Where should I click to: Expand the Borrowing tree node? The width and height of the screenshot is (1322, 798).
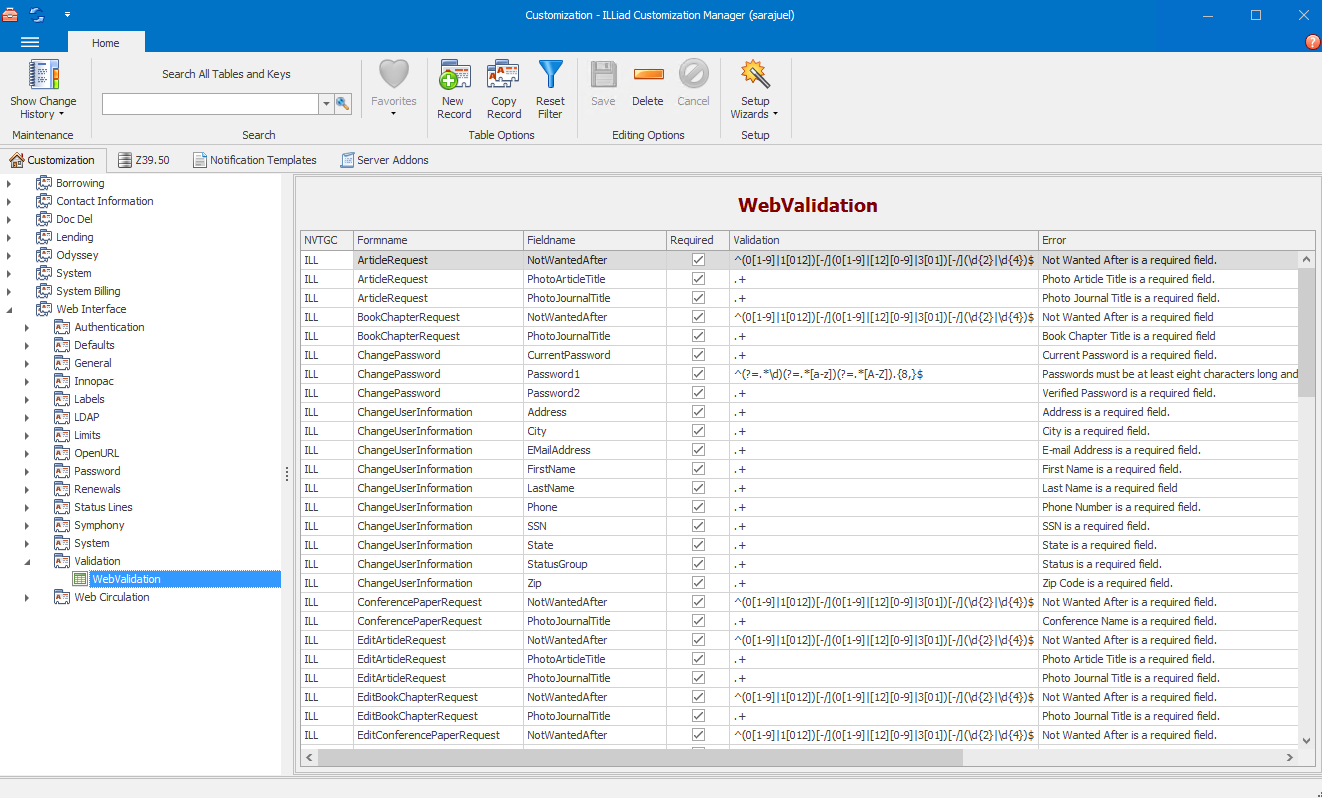tap(10, 182)
